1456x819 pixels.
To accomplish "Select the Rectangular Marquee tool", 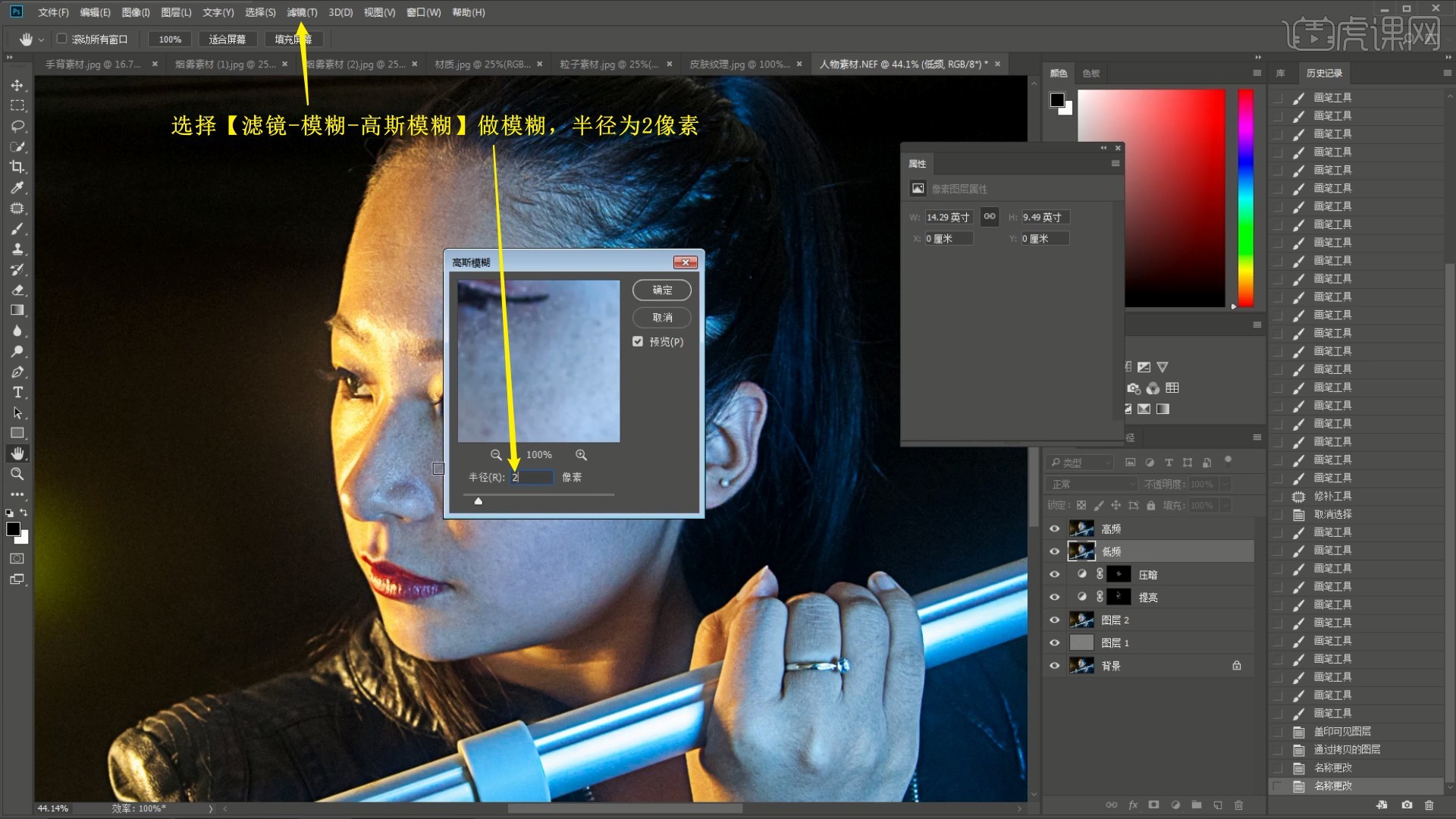I will [17, 105].
